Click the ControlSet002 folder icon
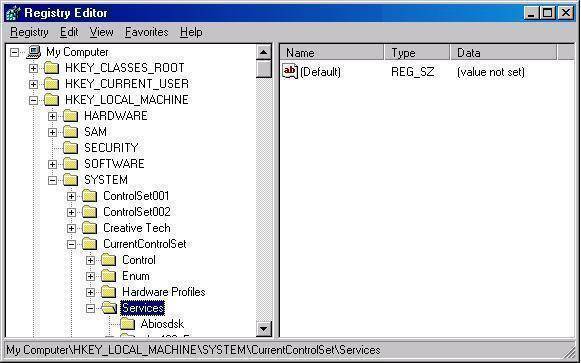 [89, 212]
